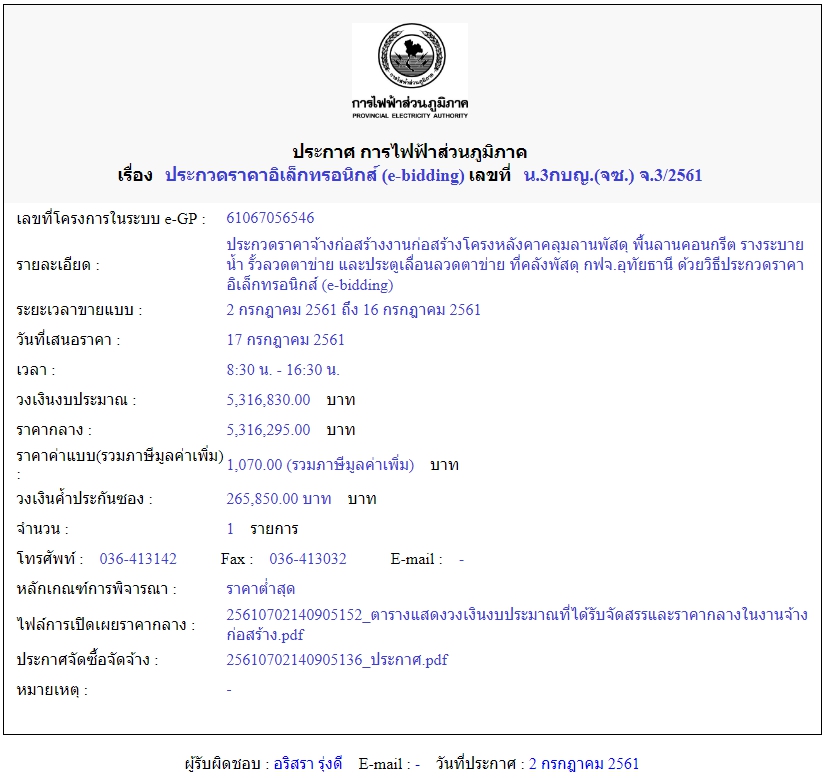Screen dimensions: 826x778
Task: Open the 25610702140905136_ประกาศ.pdf link
Action: point(337,660)
